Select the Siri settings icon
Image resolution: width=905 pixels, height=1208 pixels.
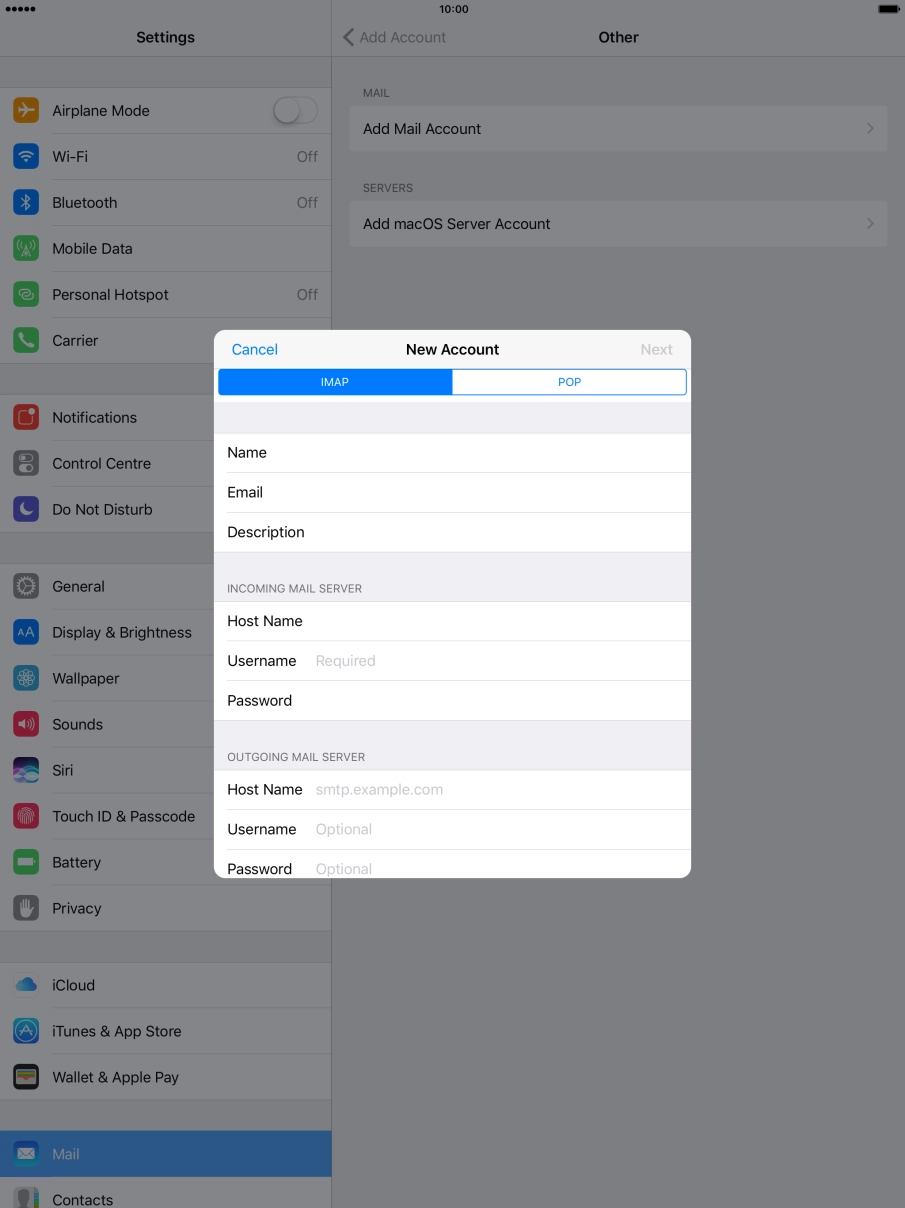pos(26,770)
